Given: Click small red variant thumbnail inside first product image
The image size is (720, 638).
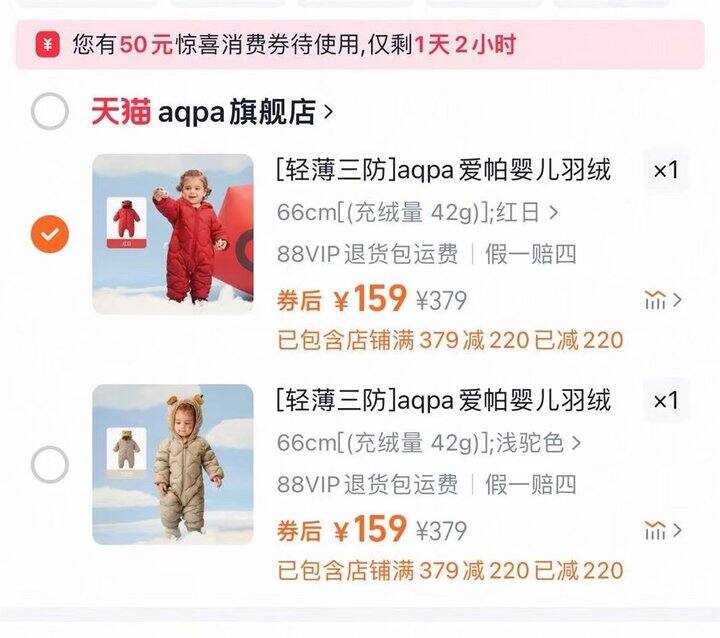Looking at the screenshot, I should 127,223.
